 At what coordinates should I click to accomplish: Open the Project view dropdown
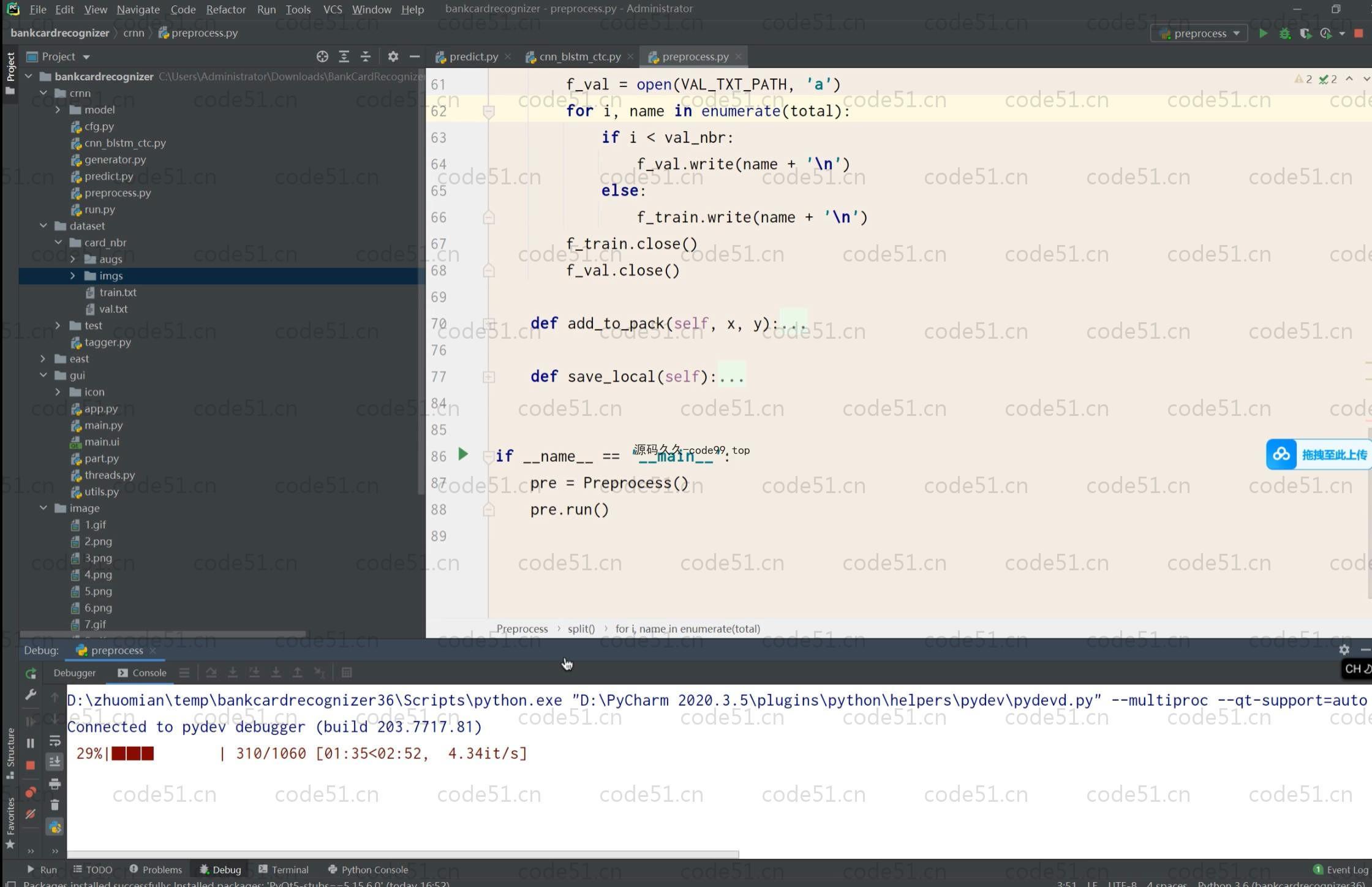point(58,56)
